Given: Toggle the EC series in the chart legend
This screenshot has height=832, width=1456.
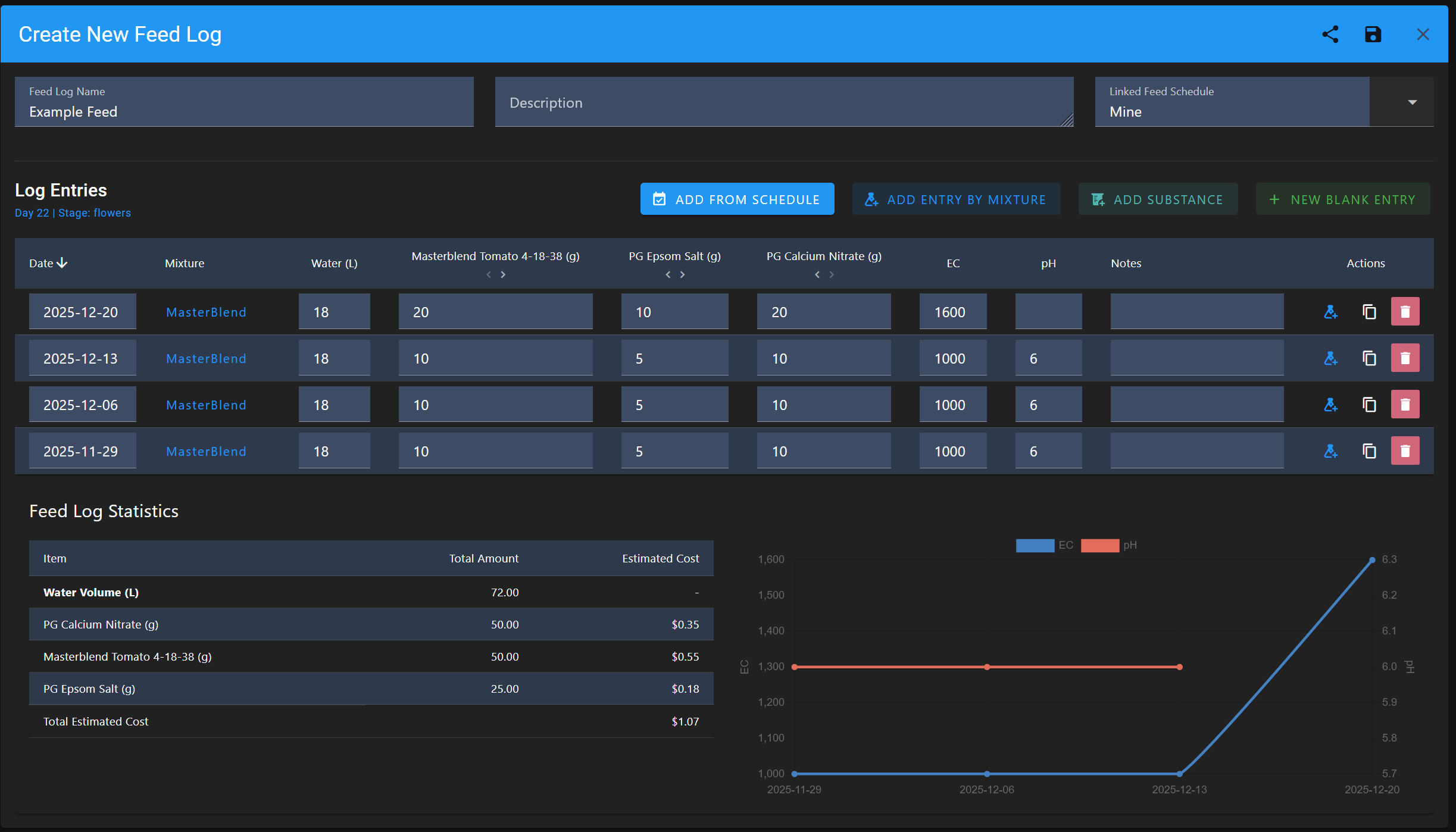Looking at the screenshot, I should [1035, 545].
